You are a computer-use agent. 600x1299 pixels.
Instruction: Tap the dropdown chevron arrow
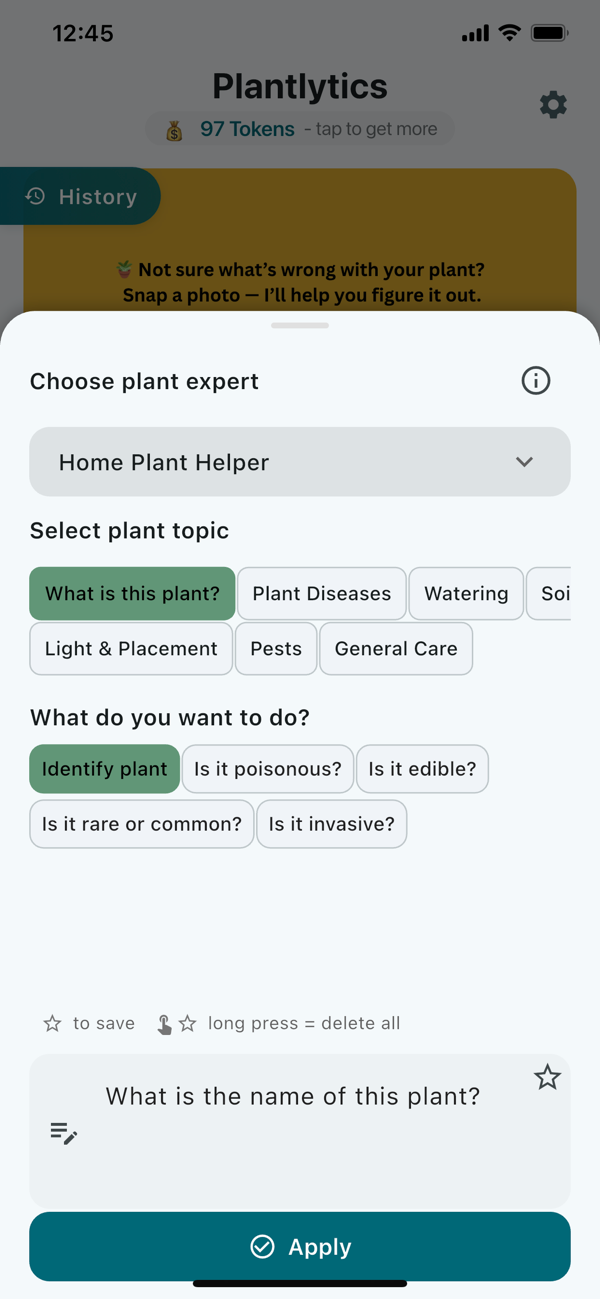(x=524, y=462)
